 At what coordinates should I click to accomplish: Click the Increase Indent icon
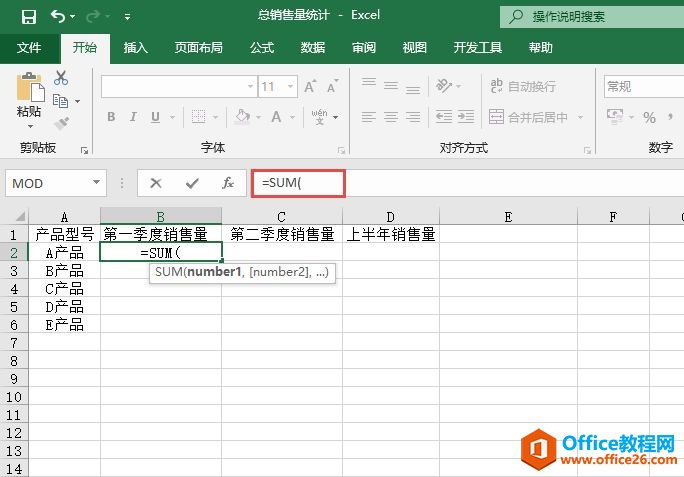click(466, 117)
